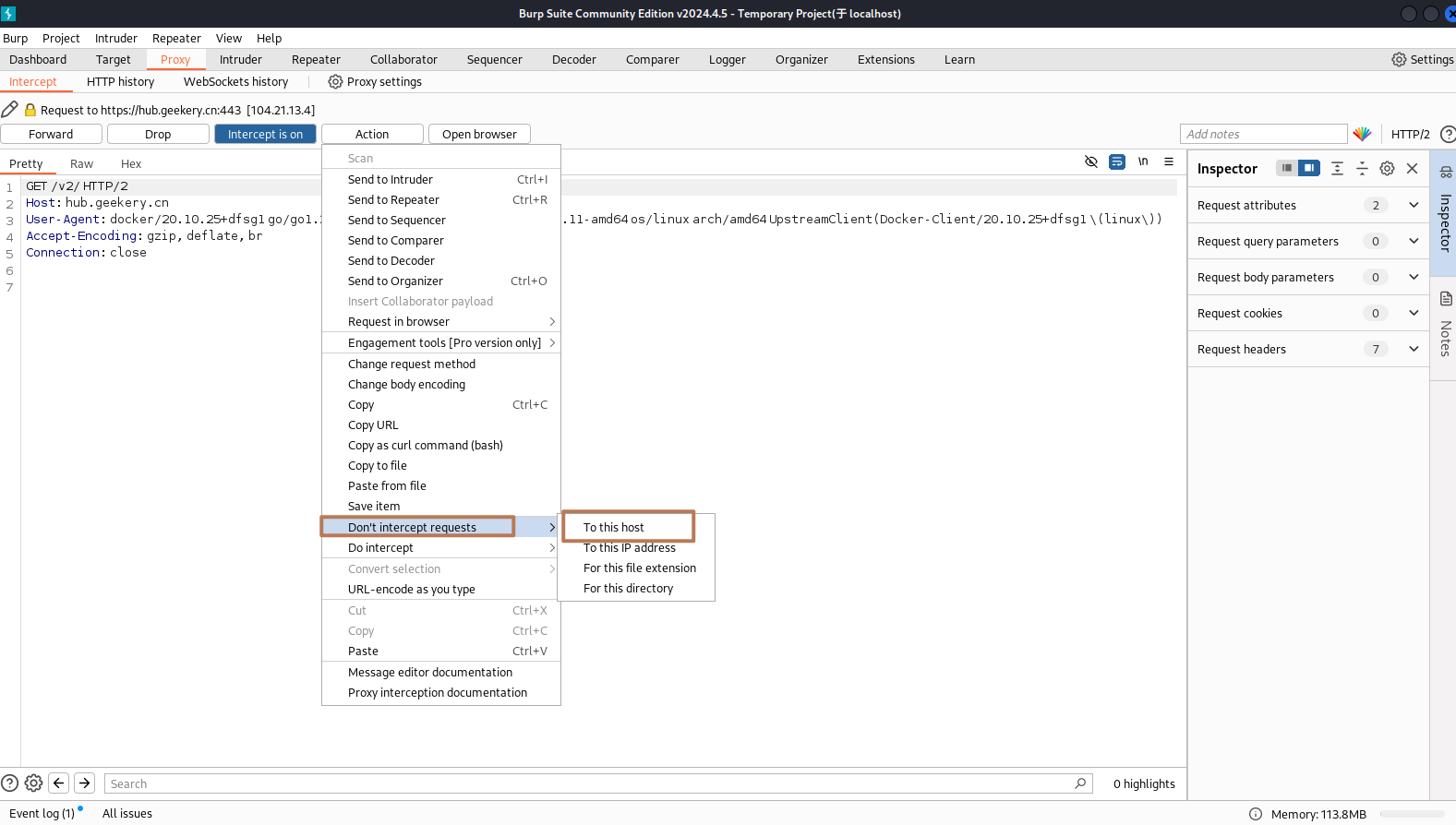
Task: Expand Request attributes section
Action: coord(1414,205)
